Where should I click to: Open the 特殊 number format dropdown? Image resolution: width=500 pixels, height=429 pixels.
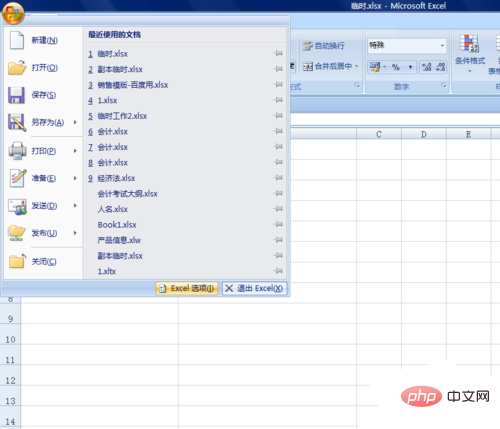pos(442,46)
